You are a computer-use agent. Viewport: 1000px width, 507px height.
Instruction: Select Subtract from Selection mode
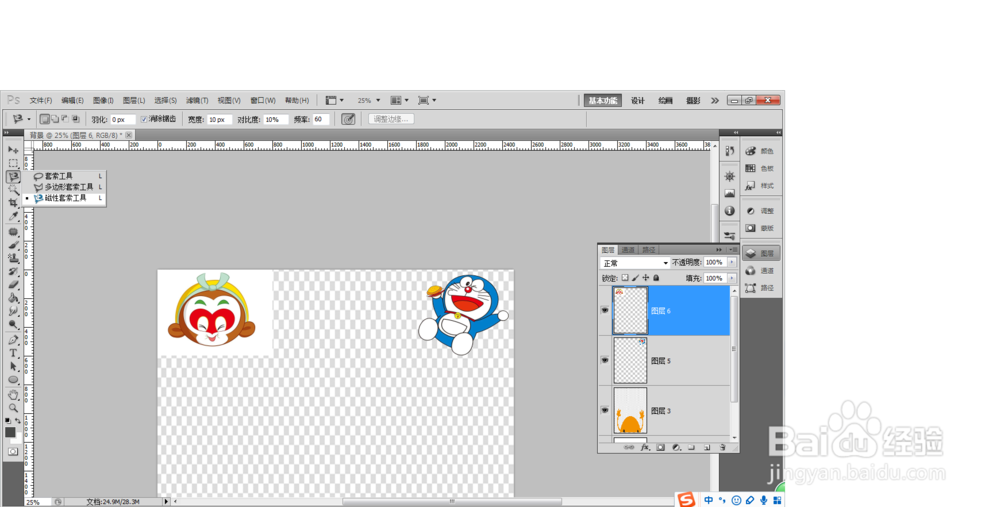[x=65, y=119]
